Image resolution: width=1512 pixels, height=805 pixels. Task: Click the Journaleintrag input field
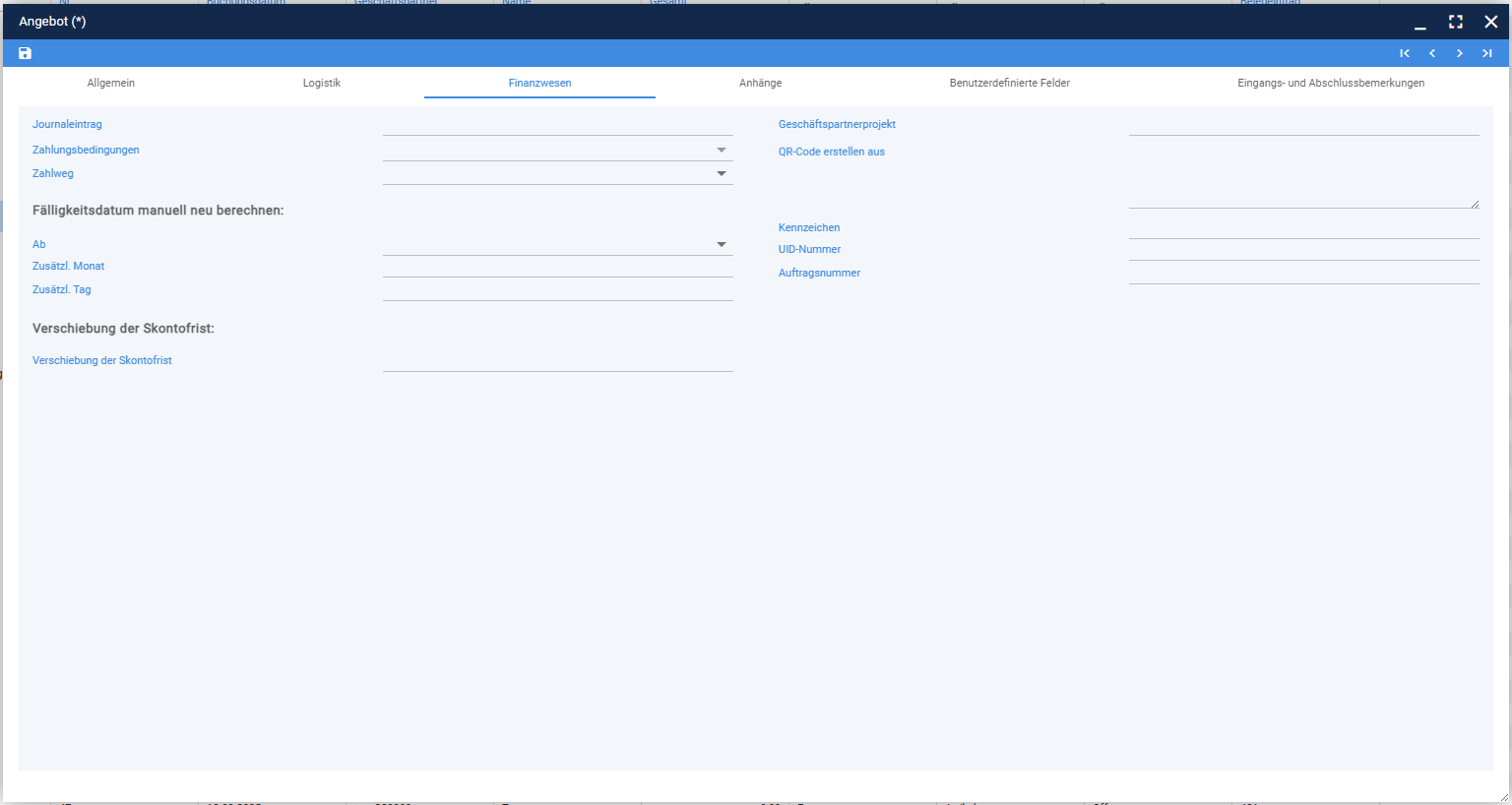[x=558, y=125]
